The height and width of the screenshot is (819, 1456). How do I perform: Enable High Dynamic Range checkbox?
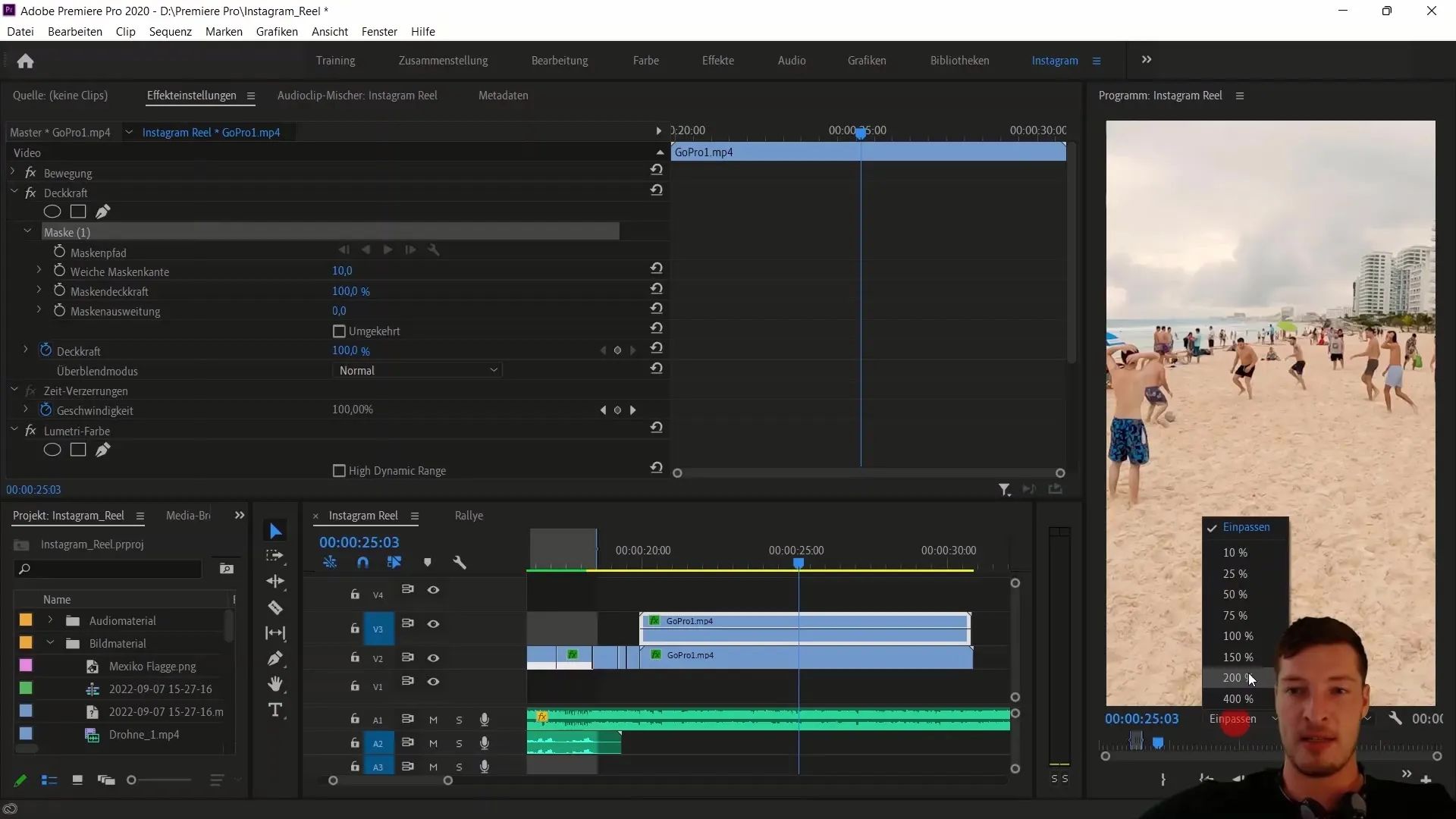pos(339,471)
